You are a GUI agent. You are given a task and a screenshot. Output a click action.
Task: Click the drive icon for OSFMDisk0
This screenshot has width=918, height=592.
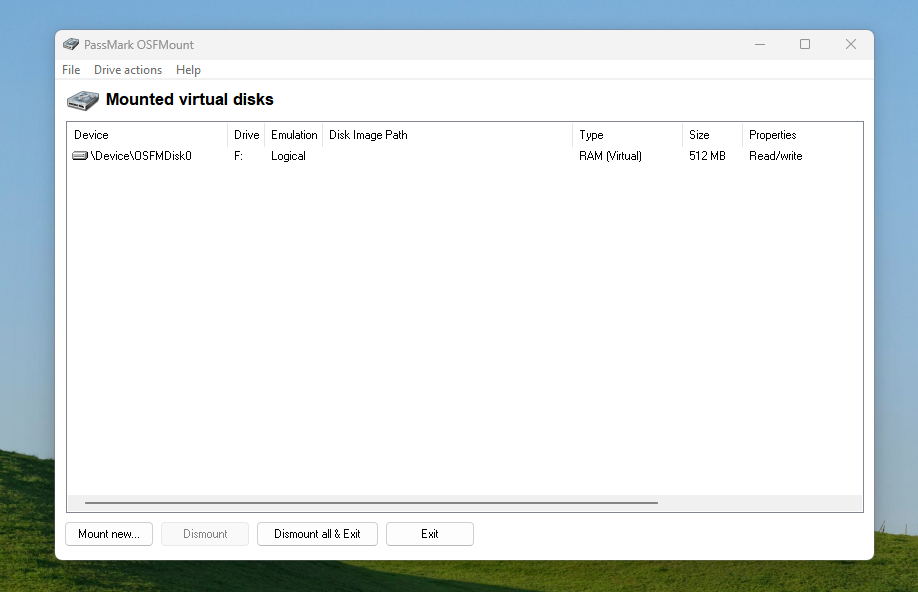[80, 156]
